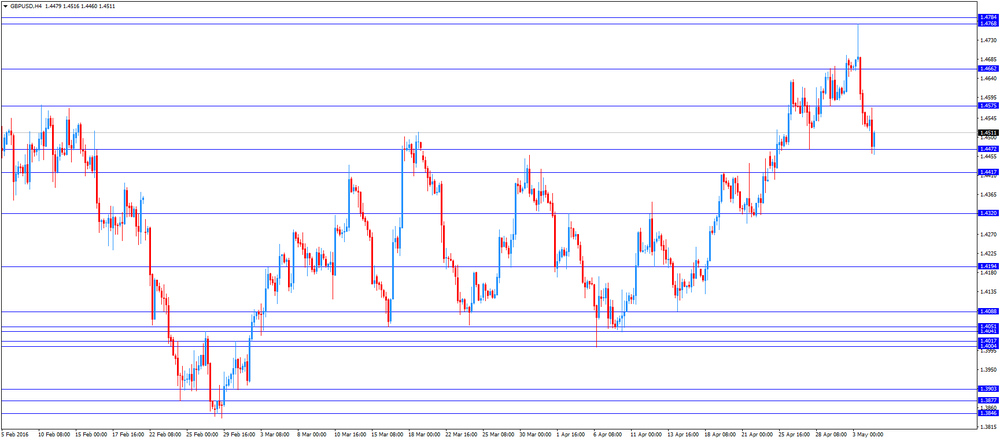Click the 6 Apr 08:00 time axis label

click(x=609, y=435)
